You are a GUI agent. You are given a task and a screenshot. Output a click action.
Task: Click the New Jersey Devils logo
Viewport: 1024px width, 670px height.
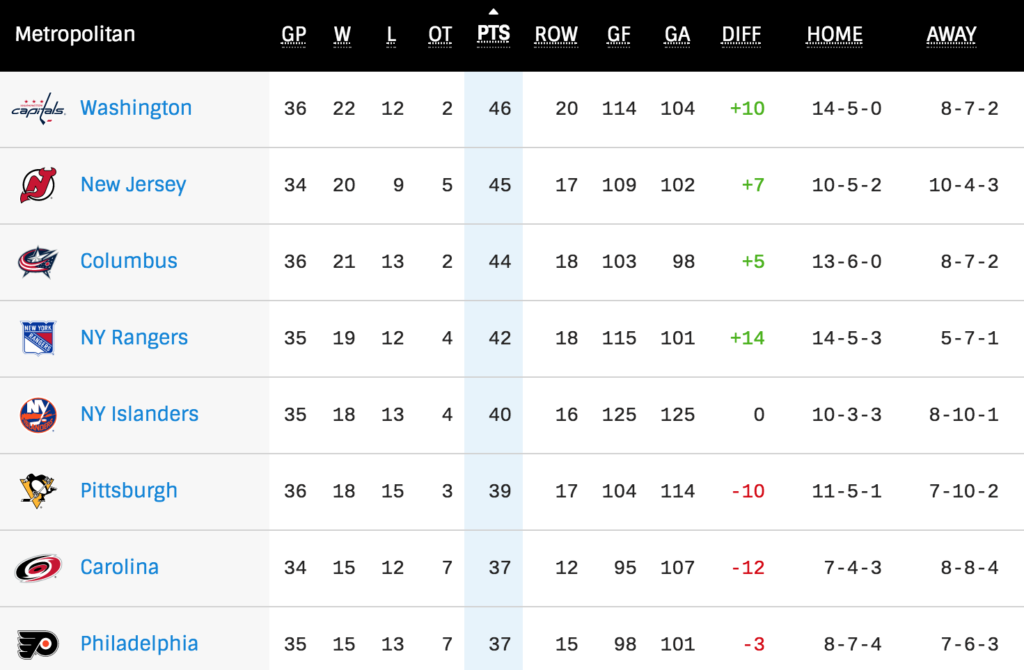(x=38, y=185)
